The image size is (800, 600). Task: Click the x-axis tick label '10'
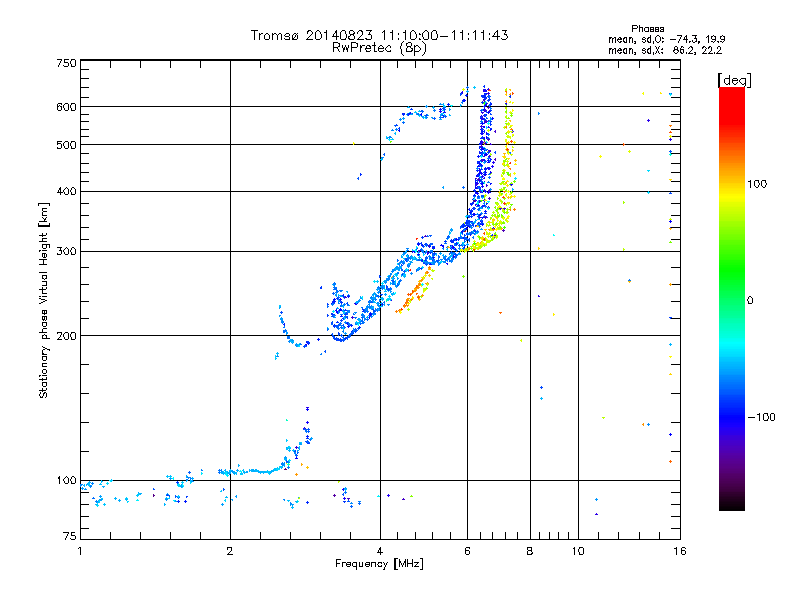578,551
